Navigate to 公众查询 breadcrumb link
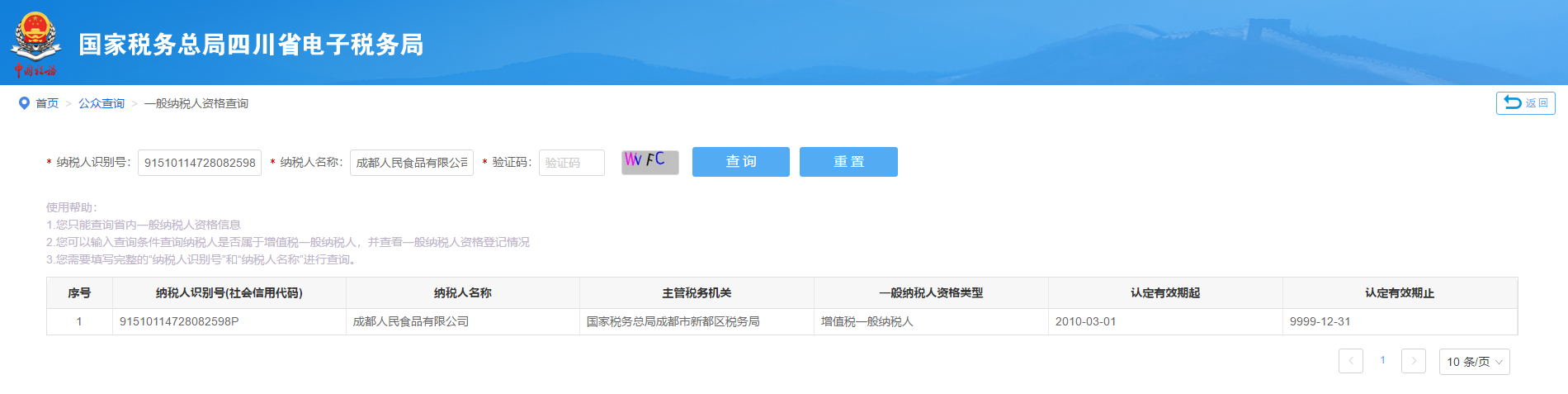1568x394 pixels. tap(102, 103)
